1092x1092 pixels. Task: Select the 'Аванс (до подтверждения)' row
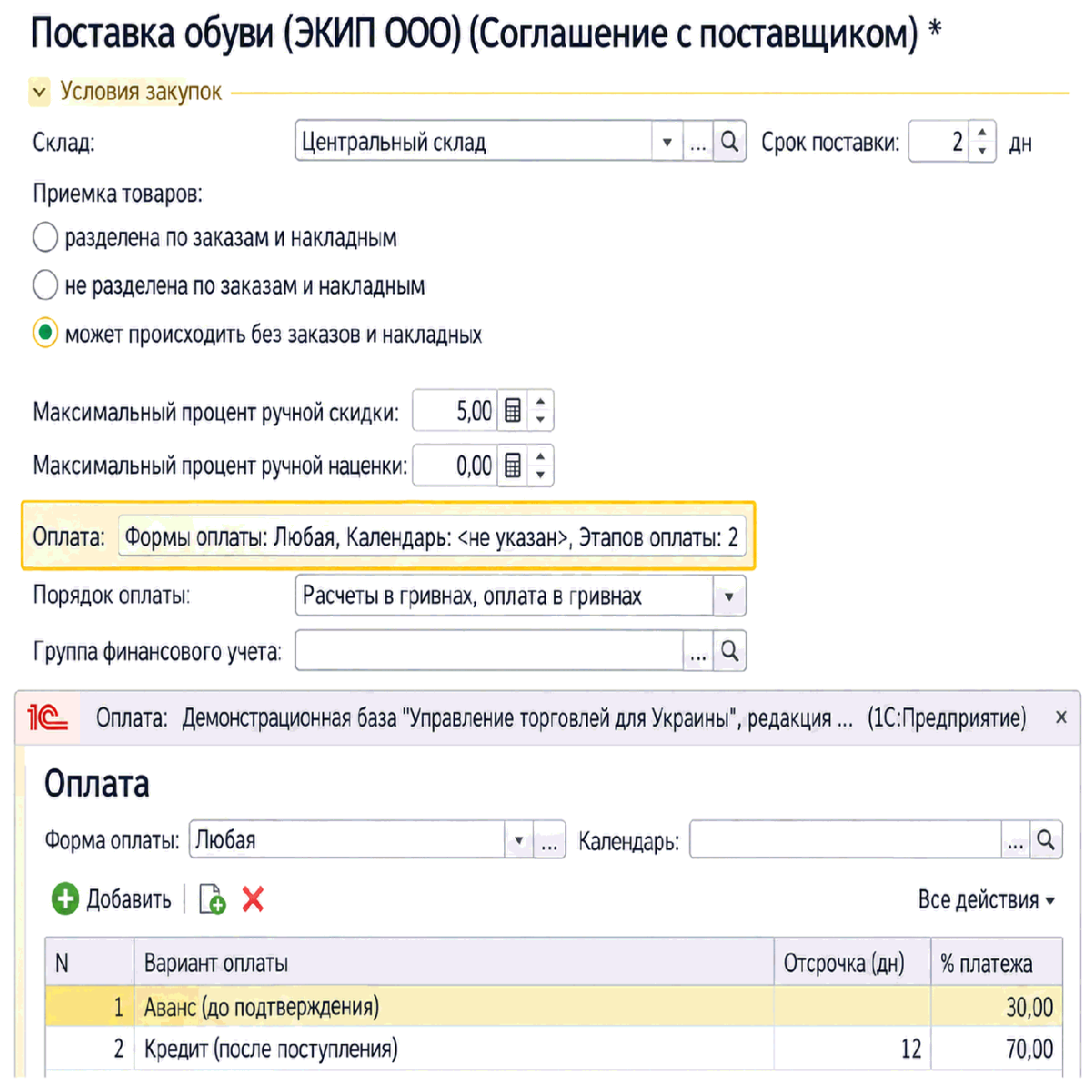(x=553, y=1007)
